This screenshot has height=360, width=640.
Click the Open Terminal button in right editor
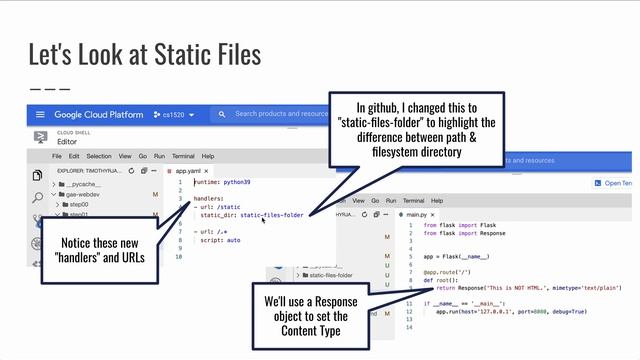(613, 183)
